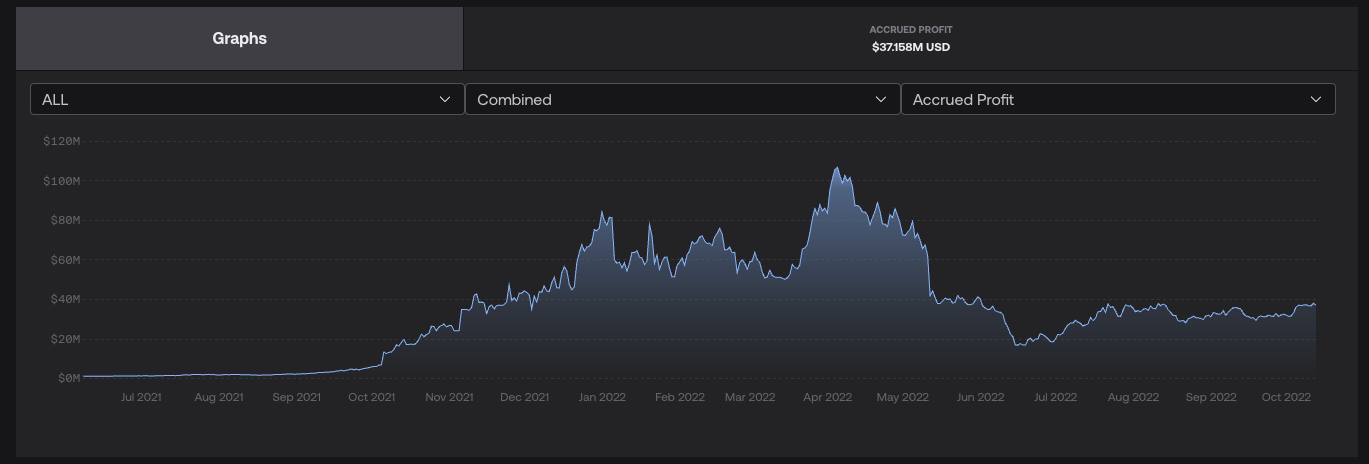Click the Oct 2022 x-axis label
Screen dimensions: 1369x464
1284,397
